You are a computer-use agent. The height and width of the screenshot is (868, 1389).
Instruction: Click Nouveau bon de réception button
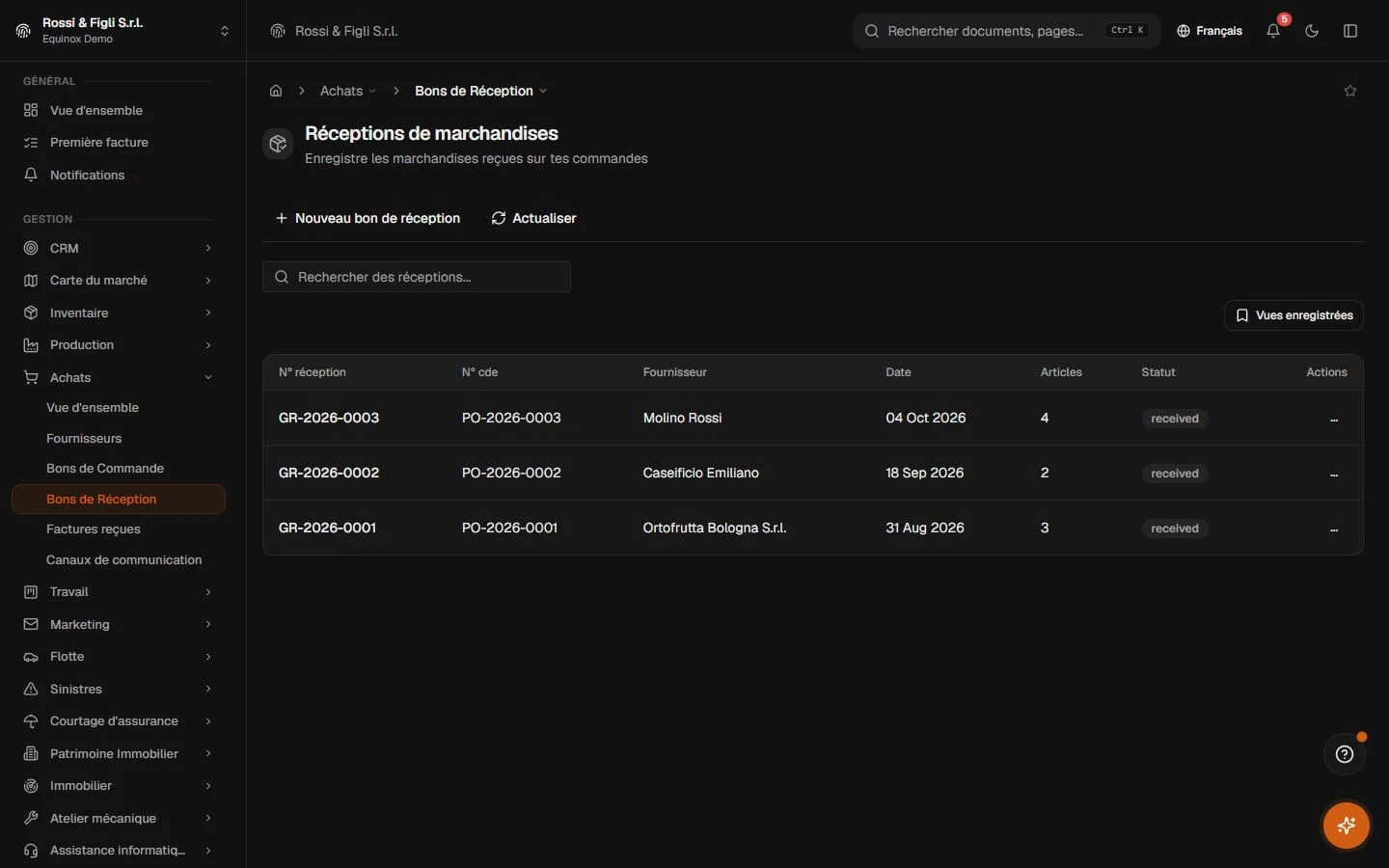pos(368,218)
